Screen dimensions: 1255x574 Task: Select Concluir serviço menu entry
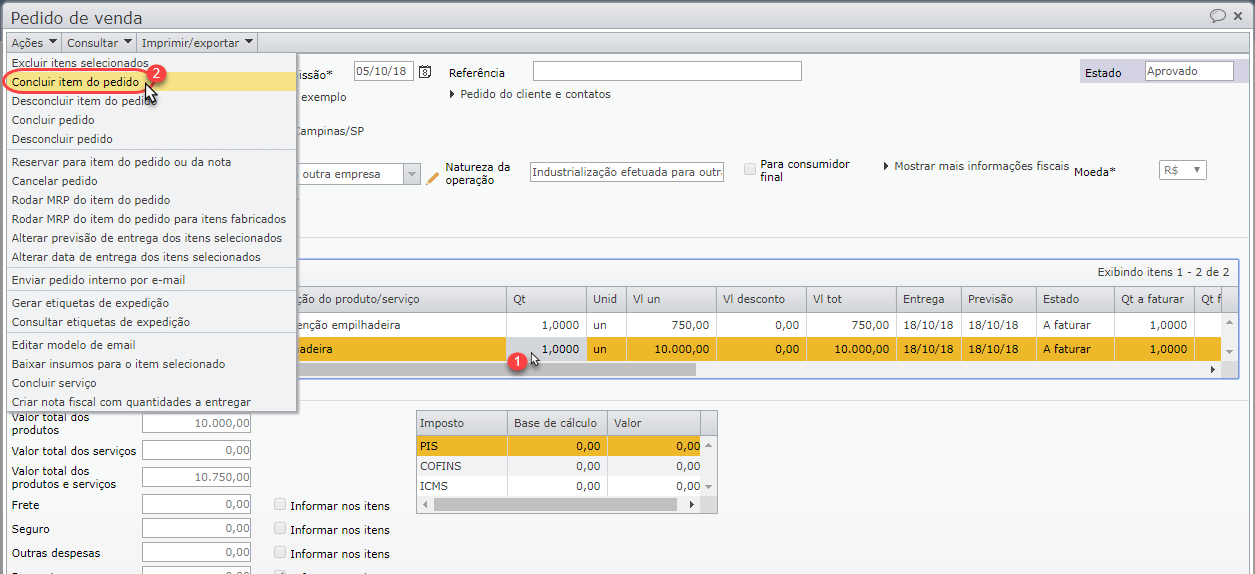click(x=54, y=383)
